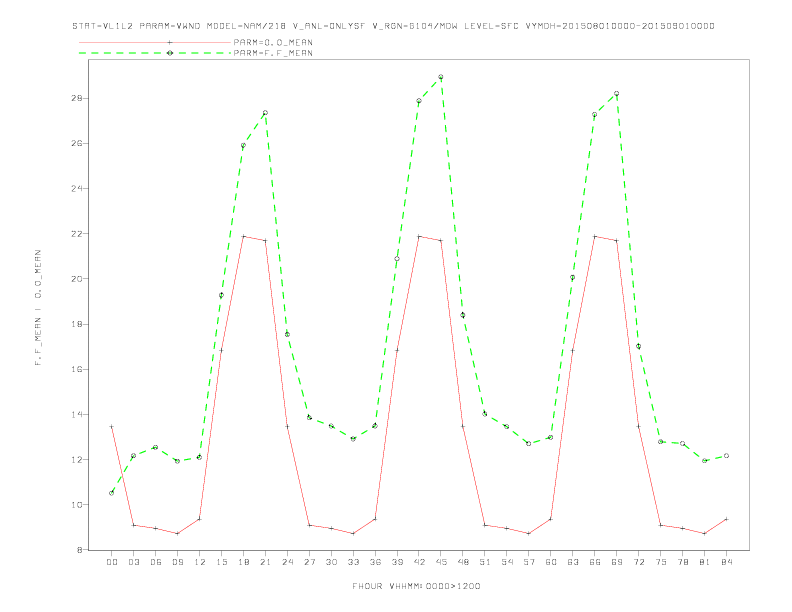Click the chart header starting STAT-VL1L2 PARAM-VWND
The image size is (792, 612).
click(x=393, y=26)
